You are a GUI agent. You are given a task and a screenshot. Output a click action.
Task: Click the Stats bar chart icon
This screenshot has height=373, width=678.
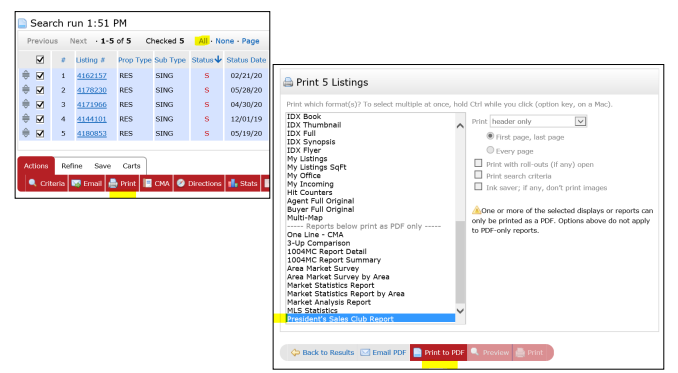tap(233, 183)
